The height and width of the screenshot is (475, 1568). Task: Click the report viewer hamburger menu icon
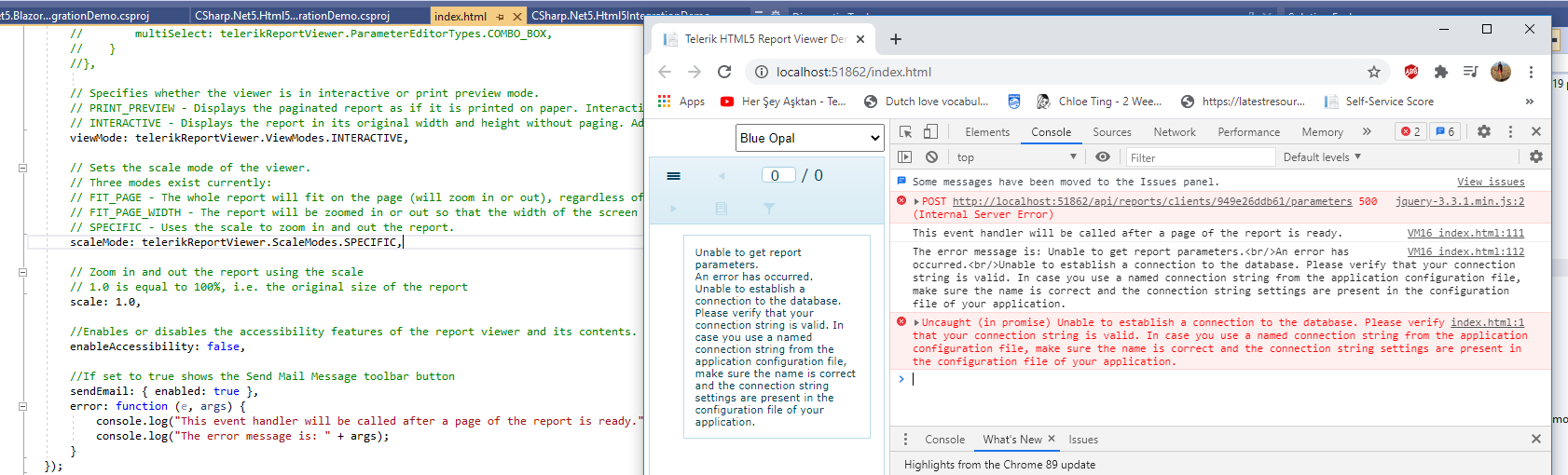tap(674, 176)
